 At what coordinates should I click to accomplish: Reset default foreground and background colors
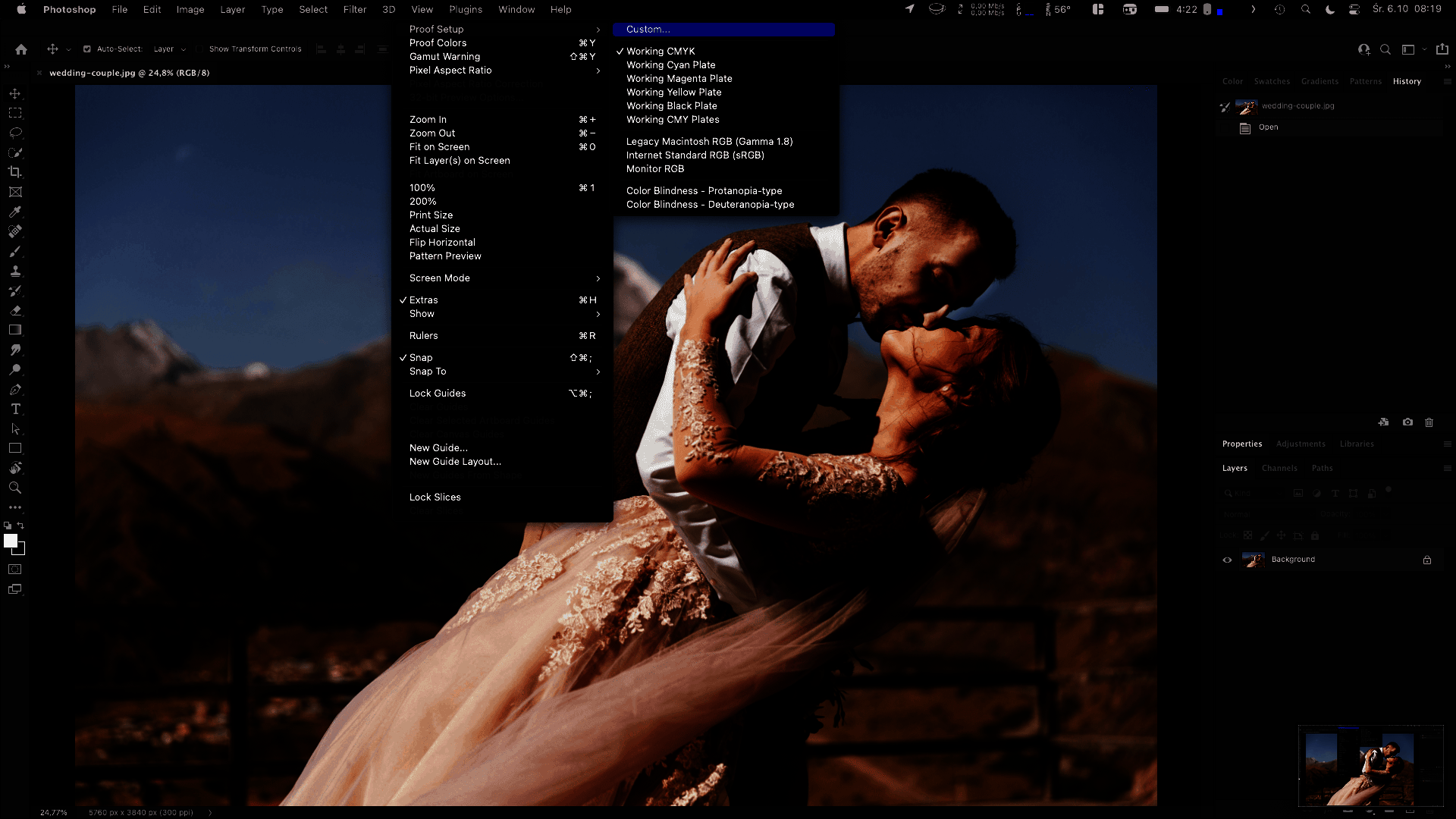tap(8, 526)
